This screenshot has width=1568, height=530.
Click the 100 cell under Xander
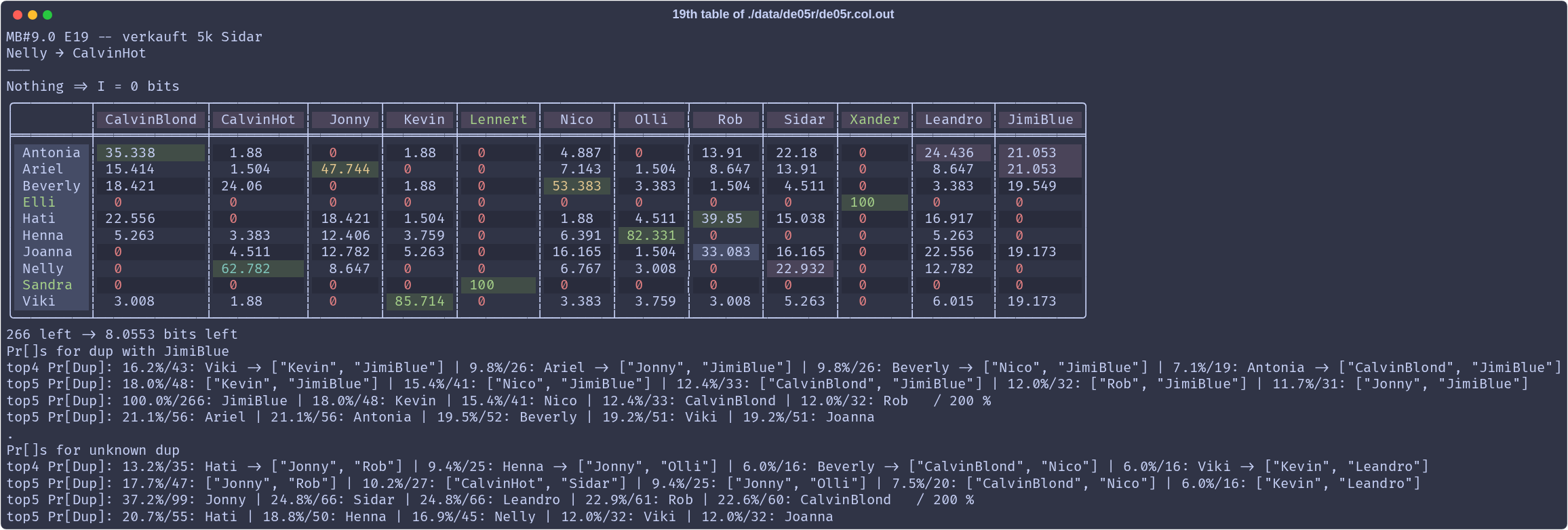click(x=862, y=203)
